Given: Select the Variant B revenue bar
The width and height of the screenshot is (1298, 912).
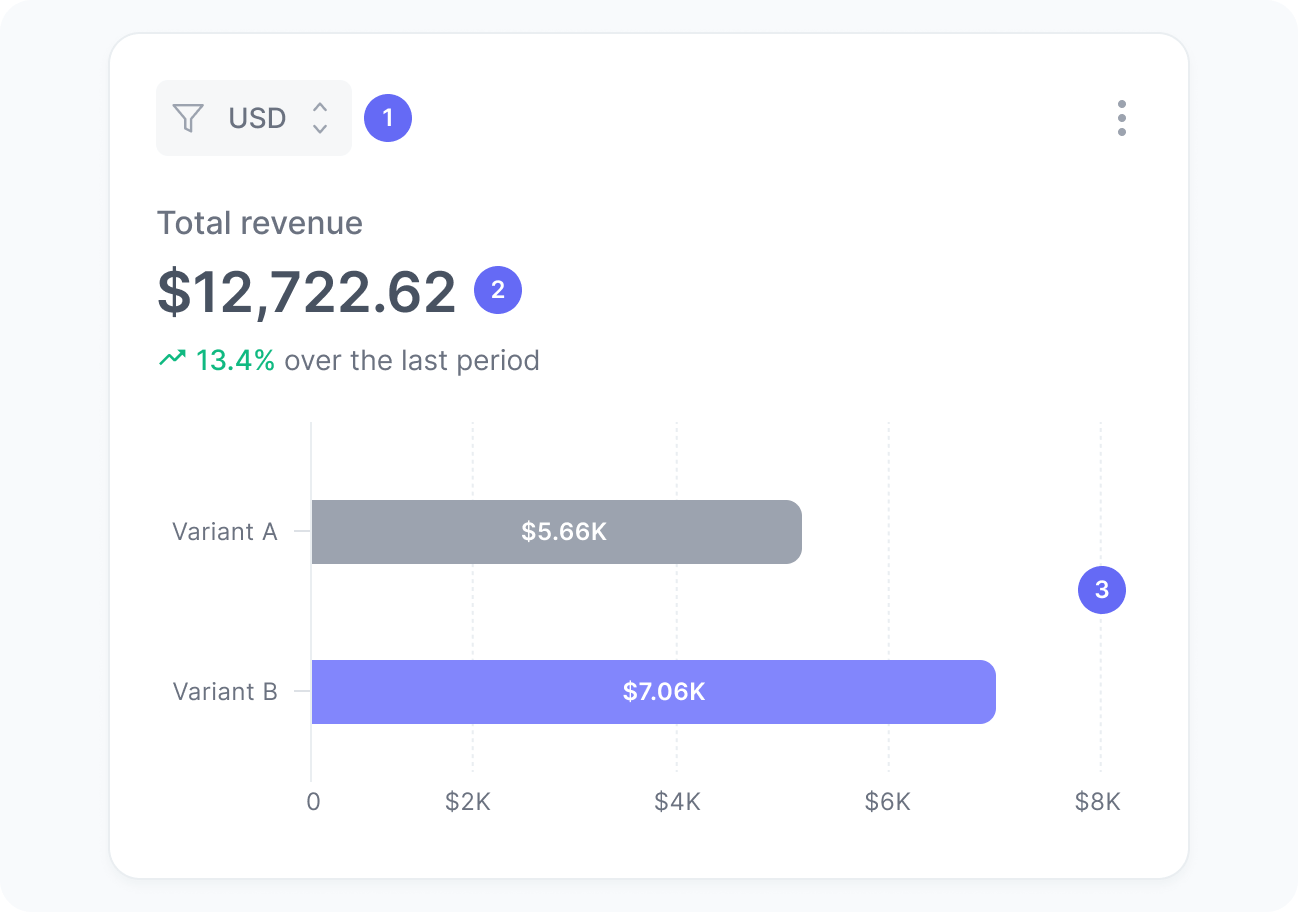Looking at the screenshot, I should tap(654, 691).
